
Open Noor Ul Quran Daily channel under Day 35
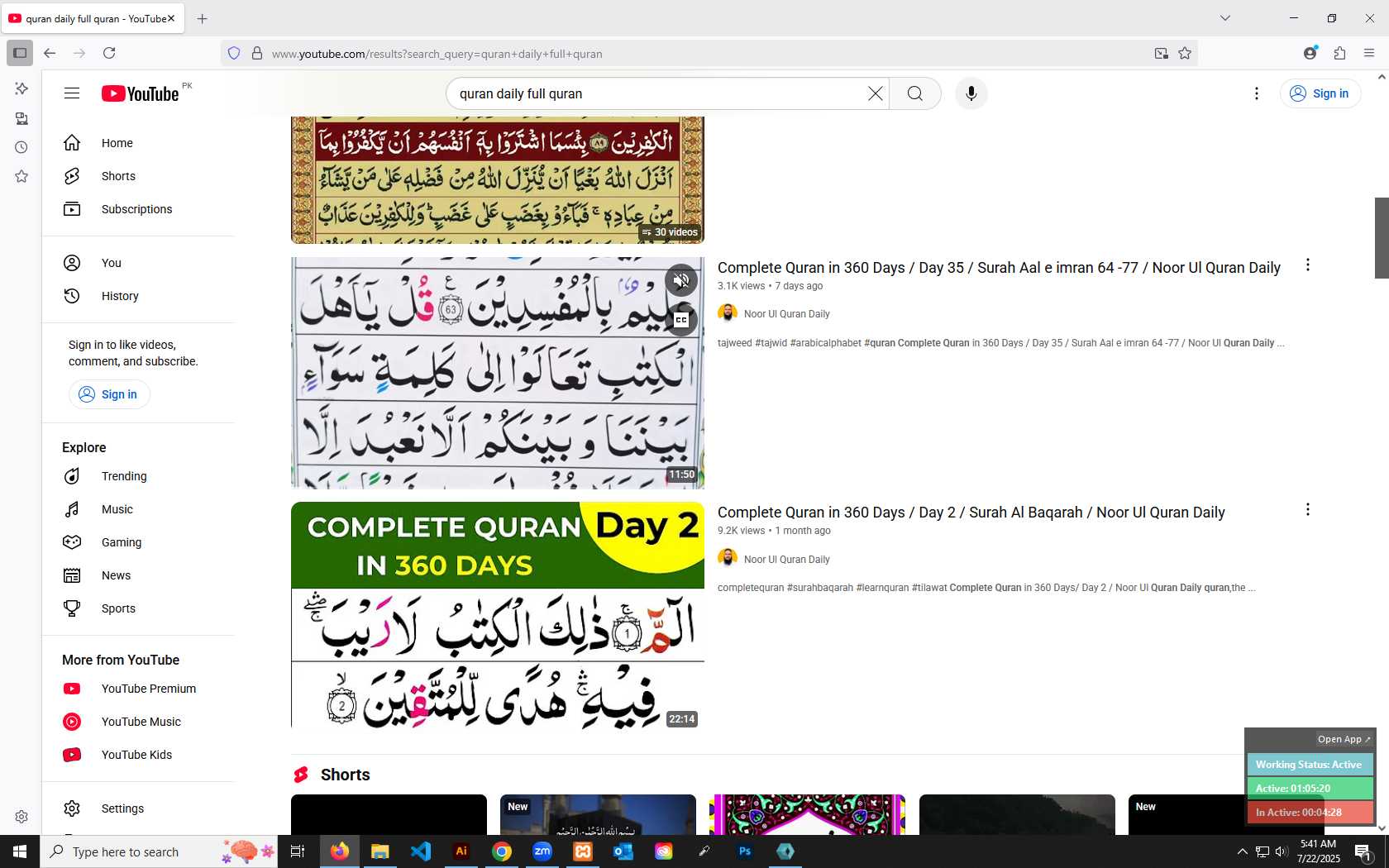(x=786, y=314)
